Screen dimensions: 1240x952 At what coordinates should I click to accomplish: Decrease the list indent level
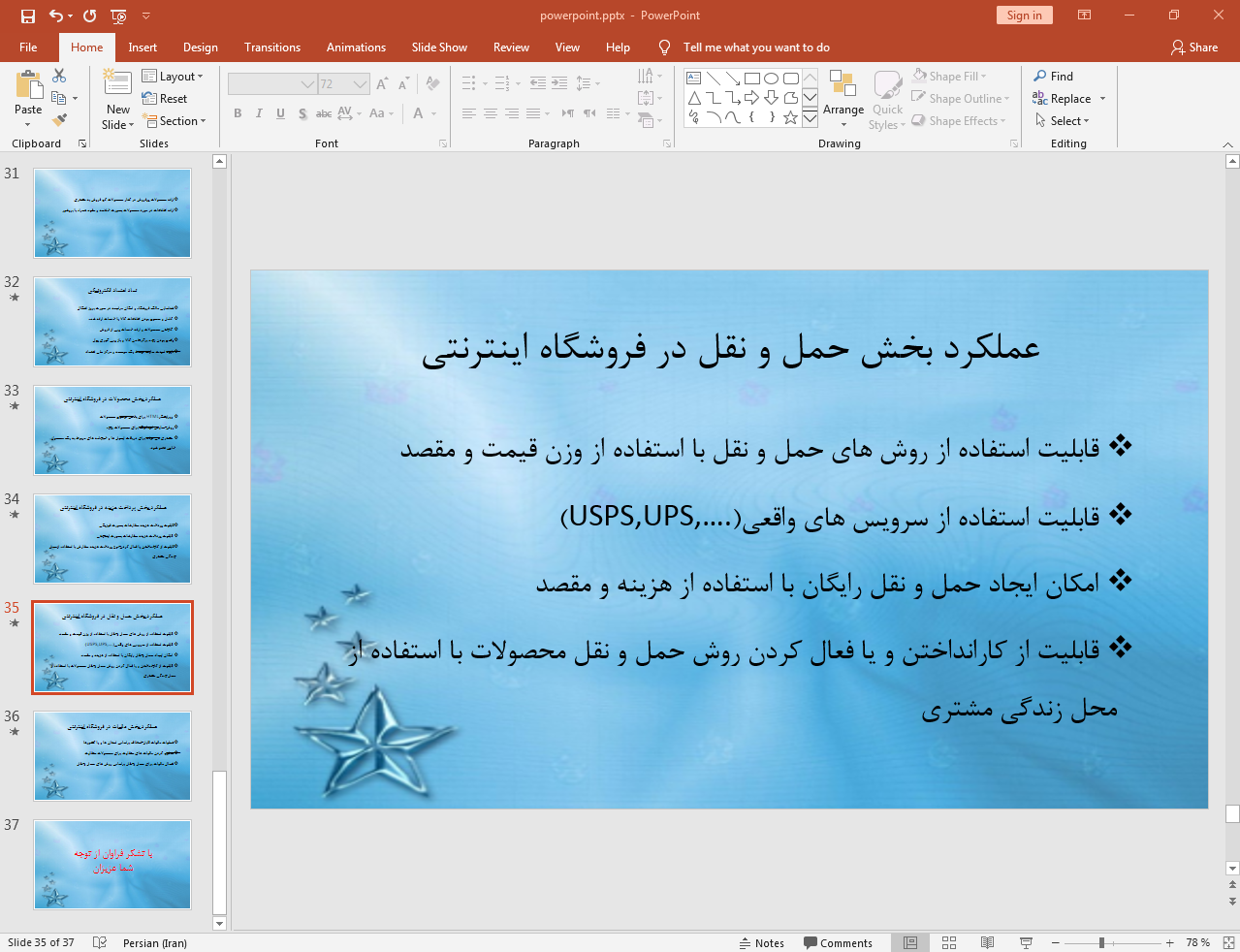click(538, 83)
